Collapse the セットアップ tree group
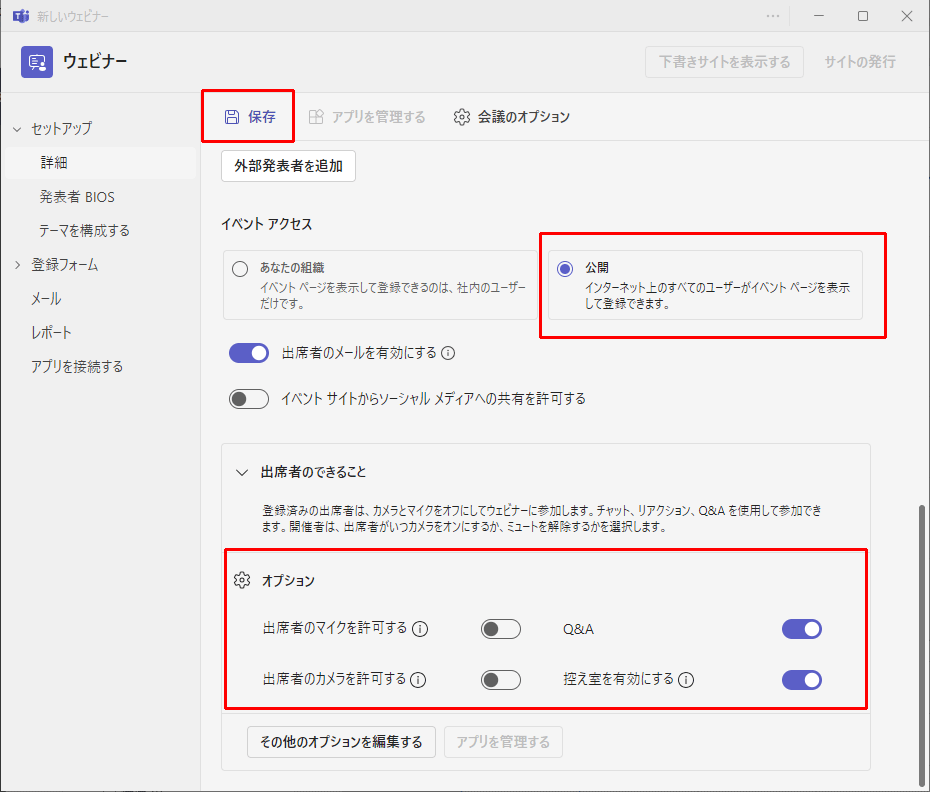 17,129
